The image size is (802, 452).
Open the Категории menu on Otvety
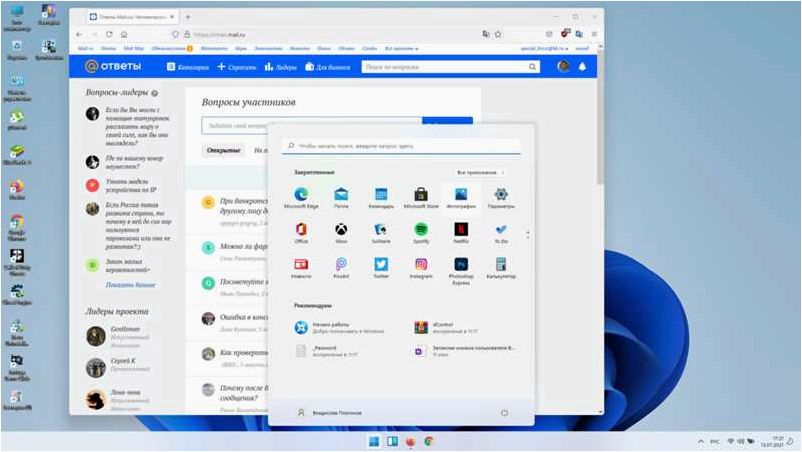(188, 67)
